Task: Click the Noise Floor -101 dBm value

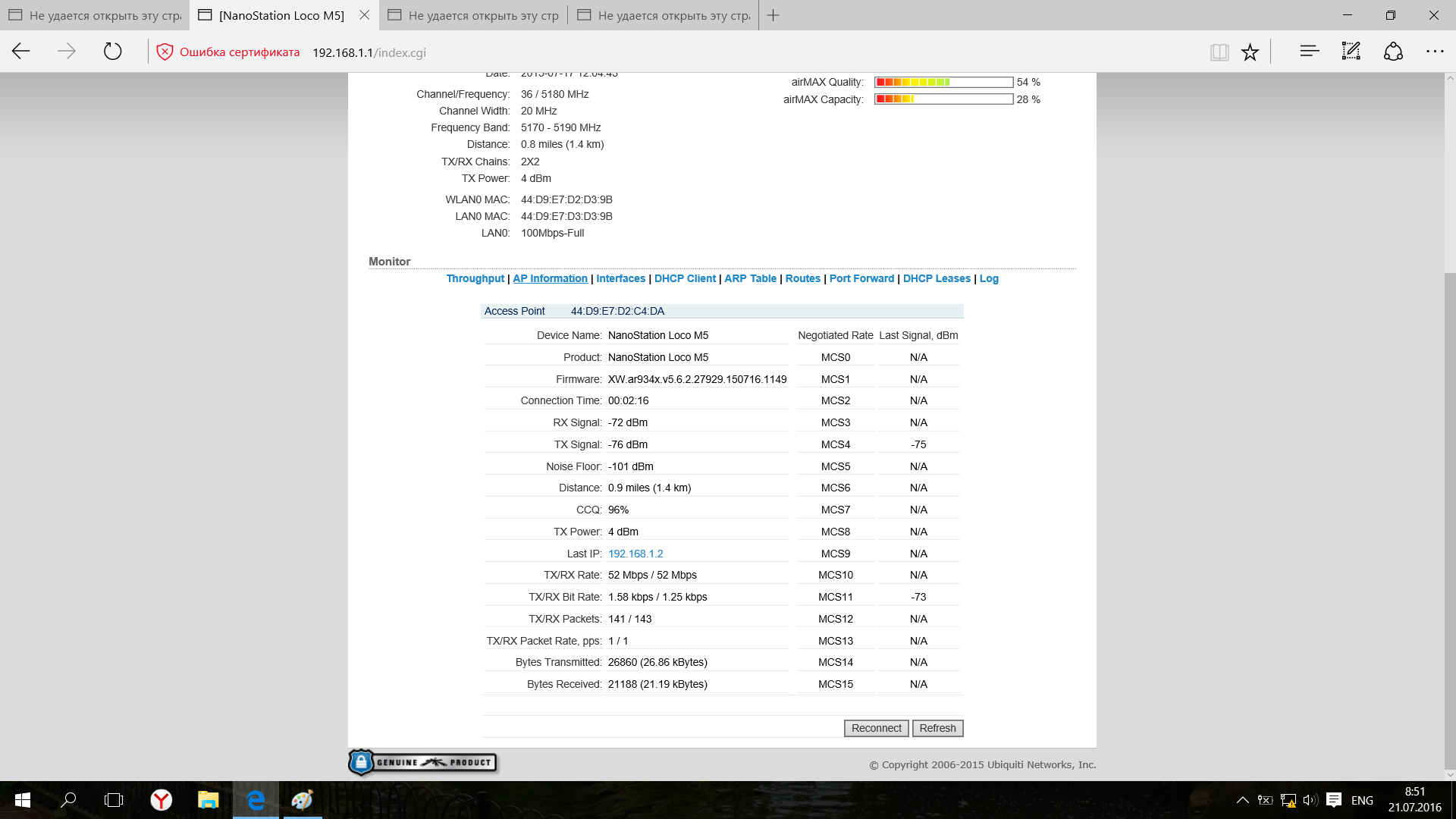Action: click(630, 466)
